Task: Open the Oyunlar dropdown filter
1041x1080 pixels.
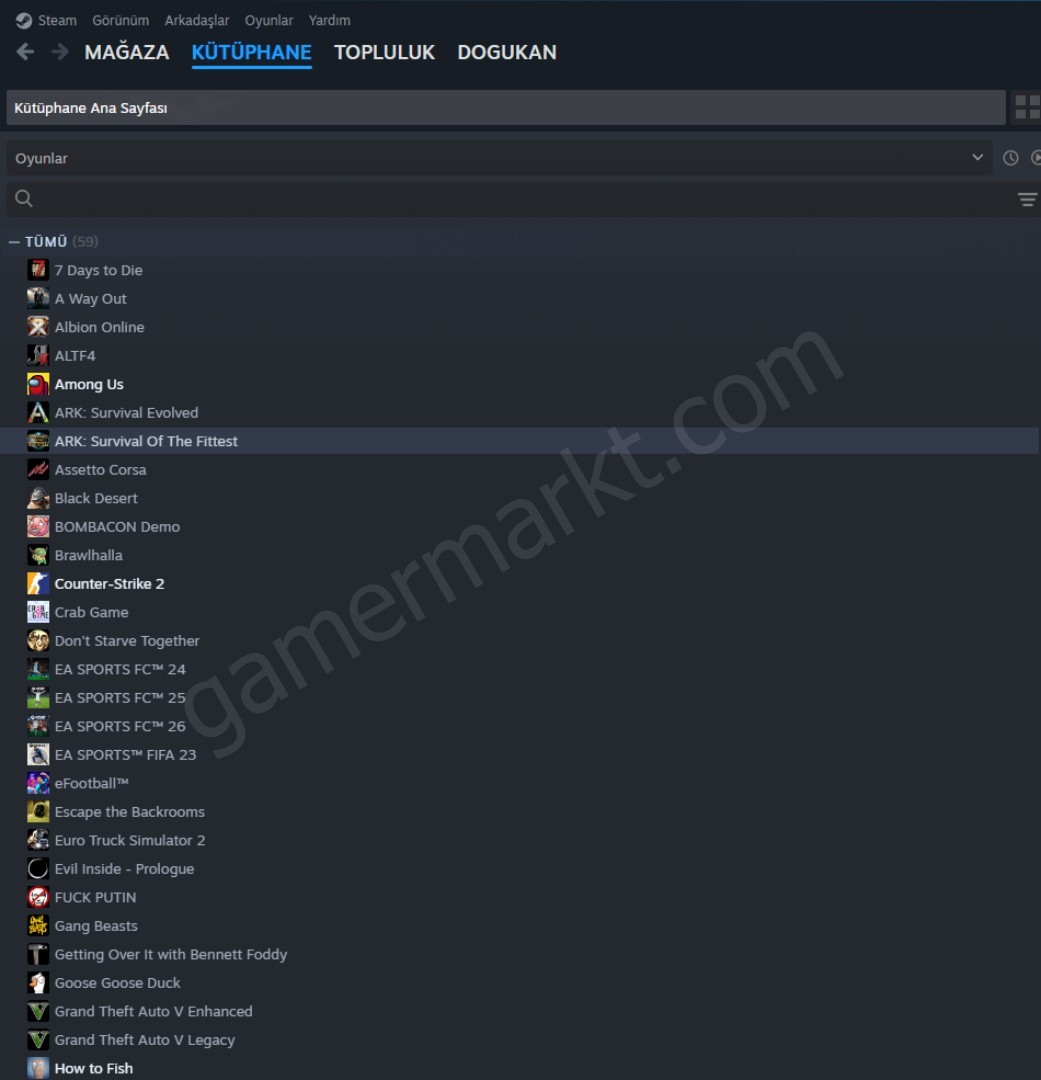Action: (x=499, y=158)
